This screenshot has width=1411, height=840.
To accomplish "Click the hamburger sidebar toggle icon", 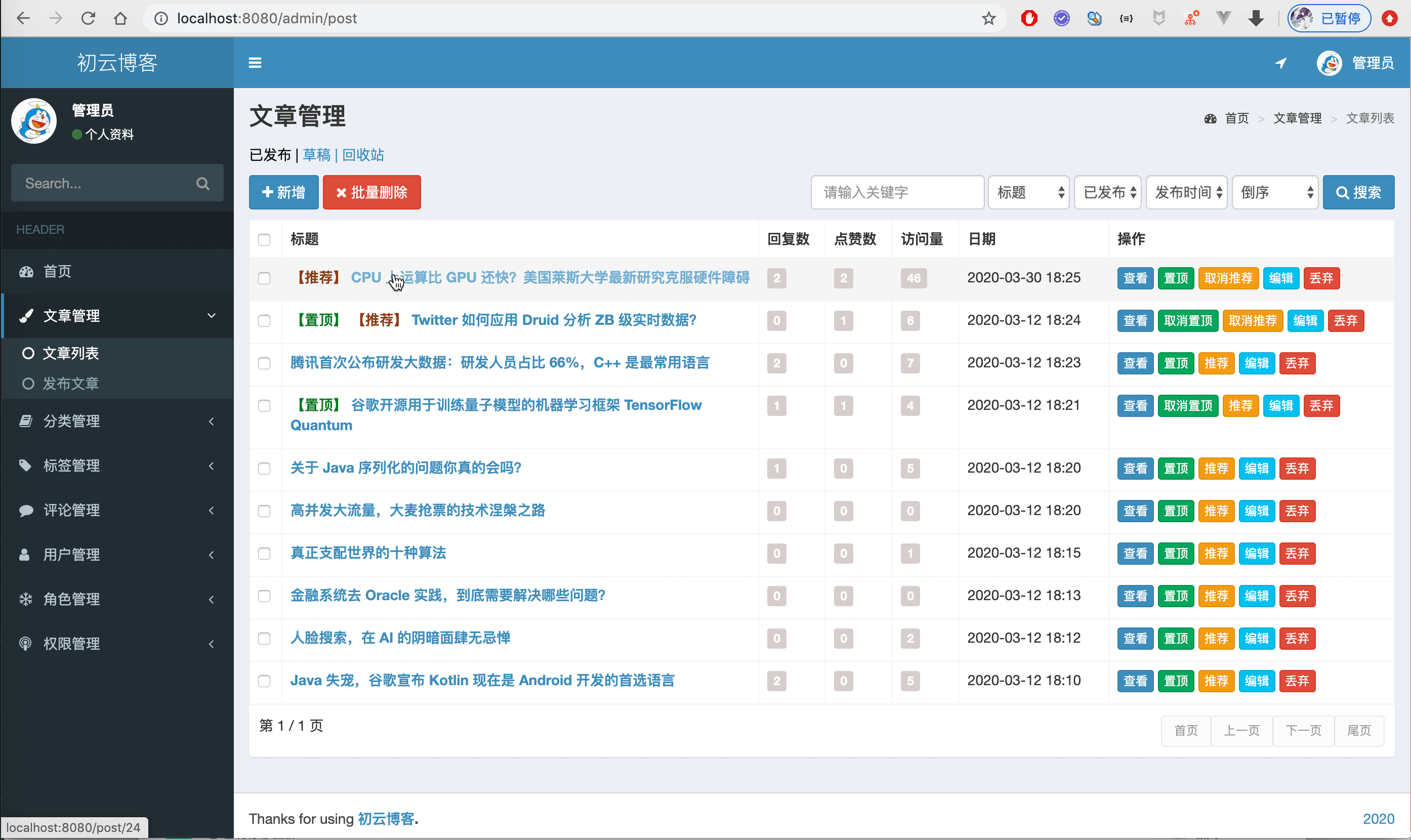I will coord(255,63).
